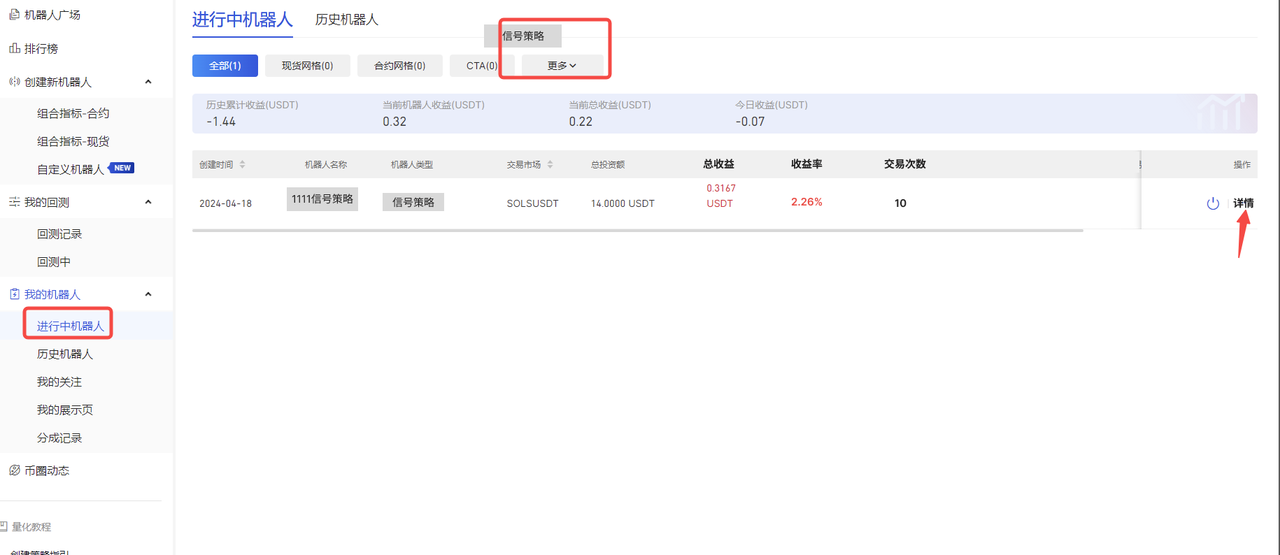Screen dimensions: 1280x555
Task: Switch to the 历史机器人 tab at top
Action: (x=346, y=20)
